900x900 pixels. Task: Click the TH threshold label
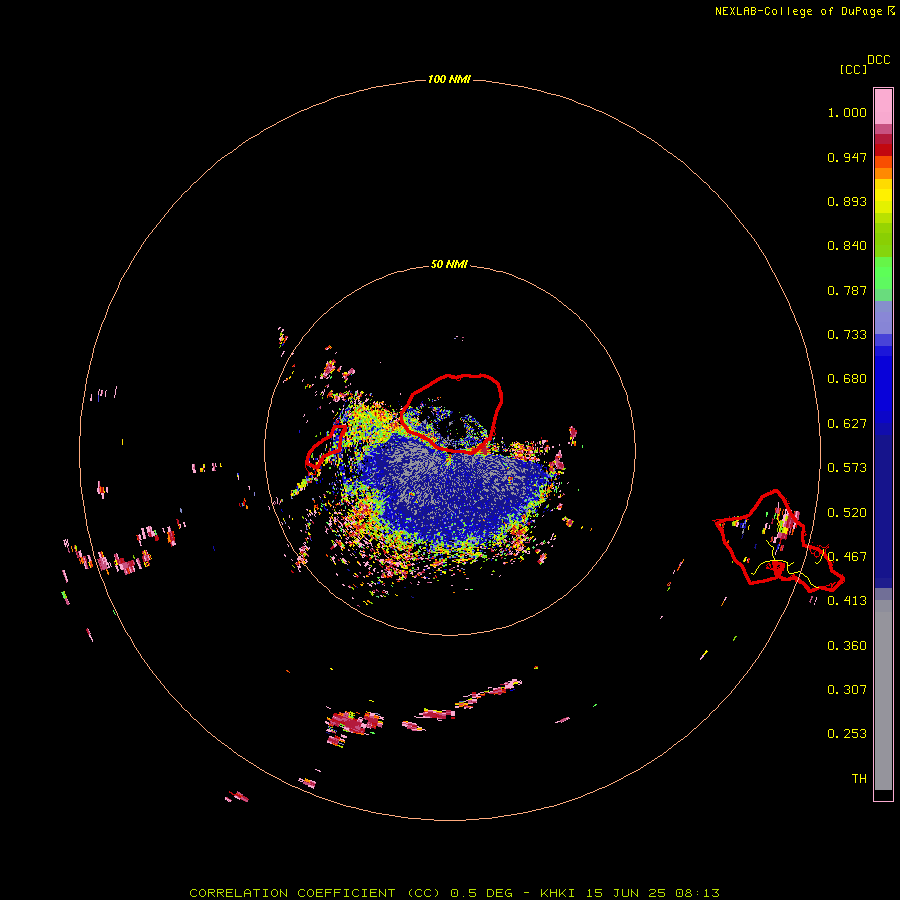point(859,779)
